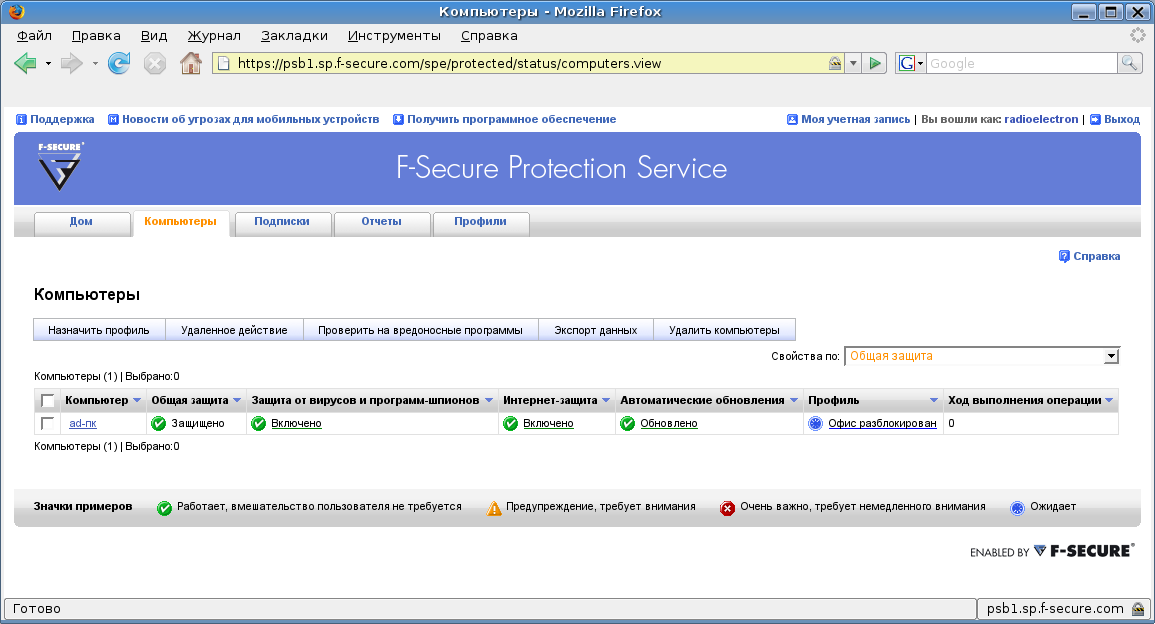
Task: Click the padlock icon in the address bar
Action: coord(835,63)
